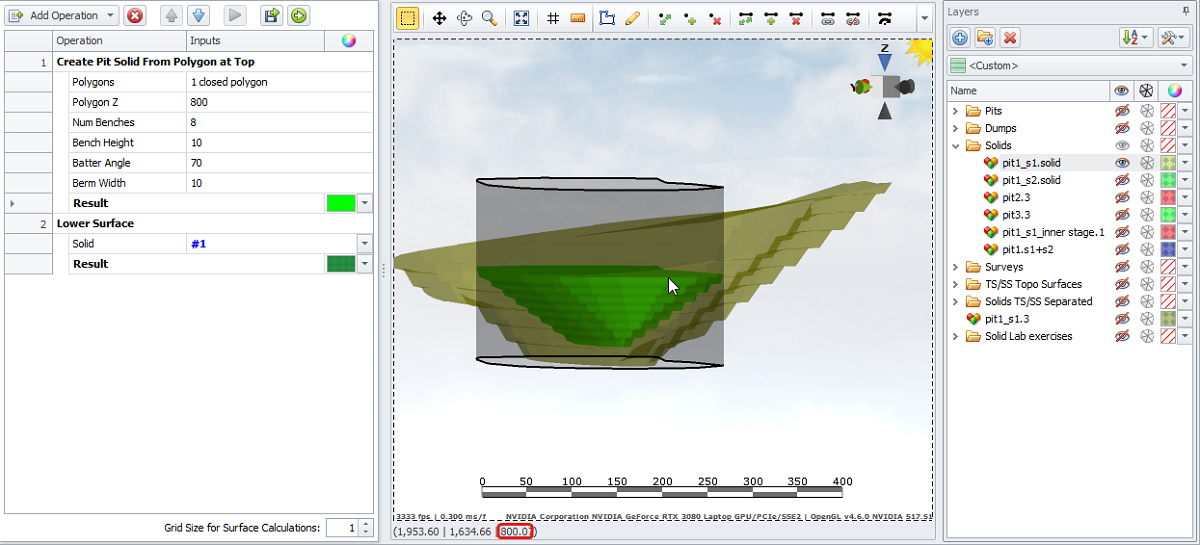
Task: Toggle visibility eye for Surveys folder
Action: [x=1122, y=267]
